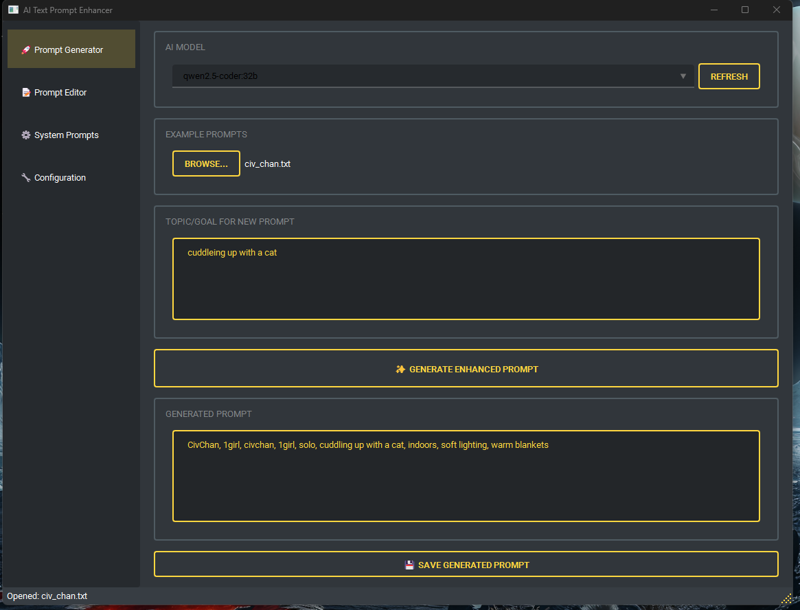Click the 'AI MODEL' section label
The height and width of the screenshot is (610, 800).
185,47
